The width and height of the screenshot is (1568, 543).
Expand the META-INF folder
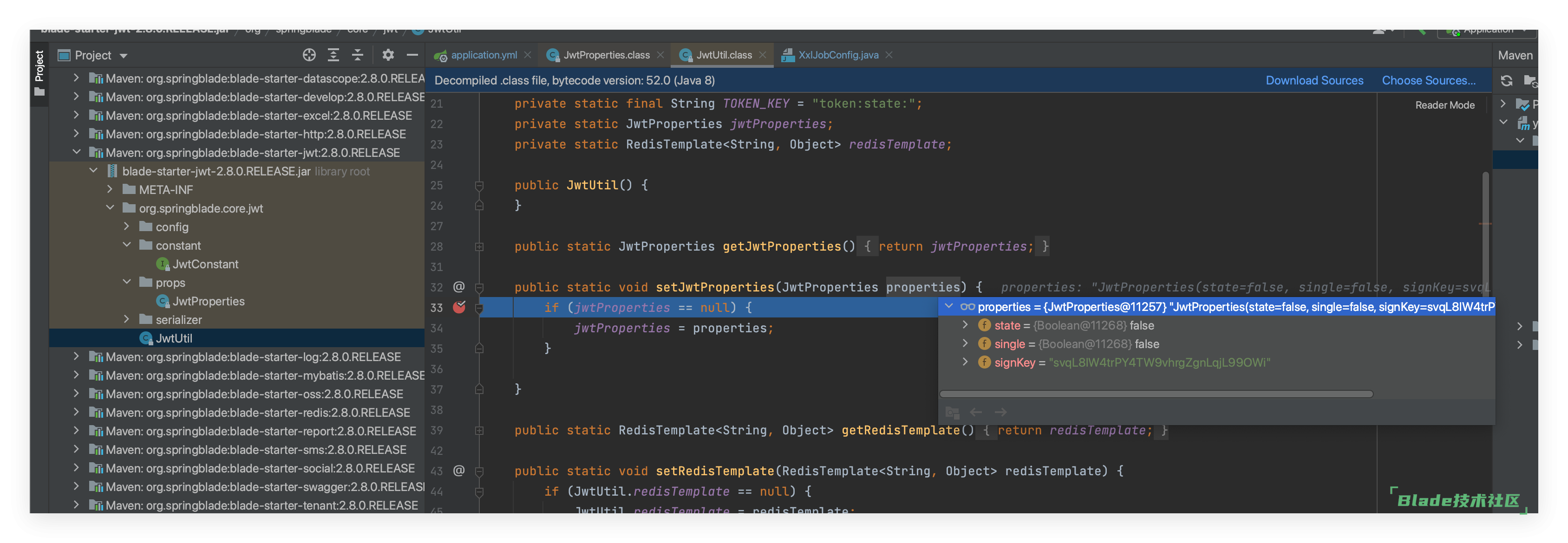click(x=110, y=189)
